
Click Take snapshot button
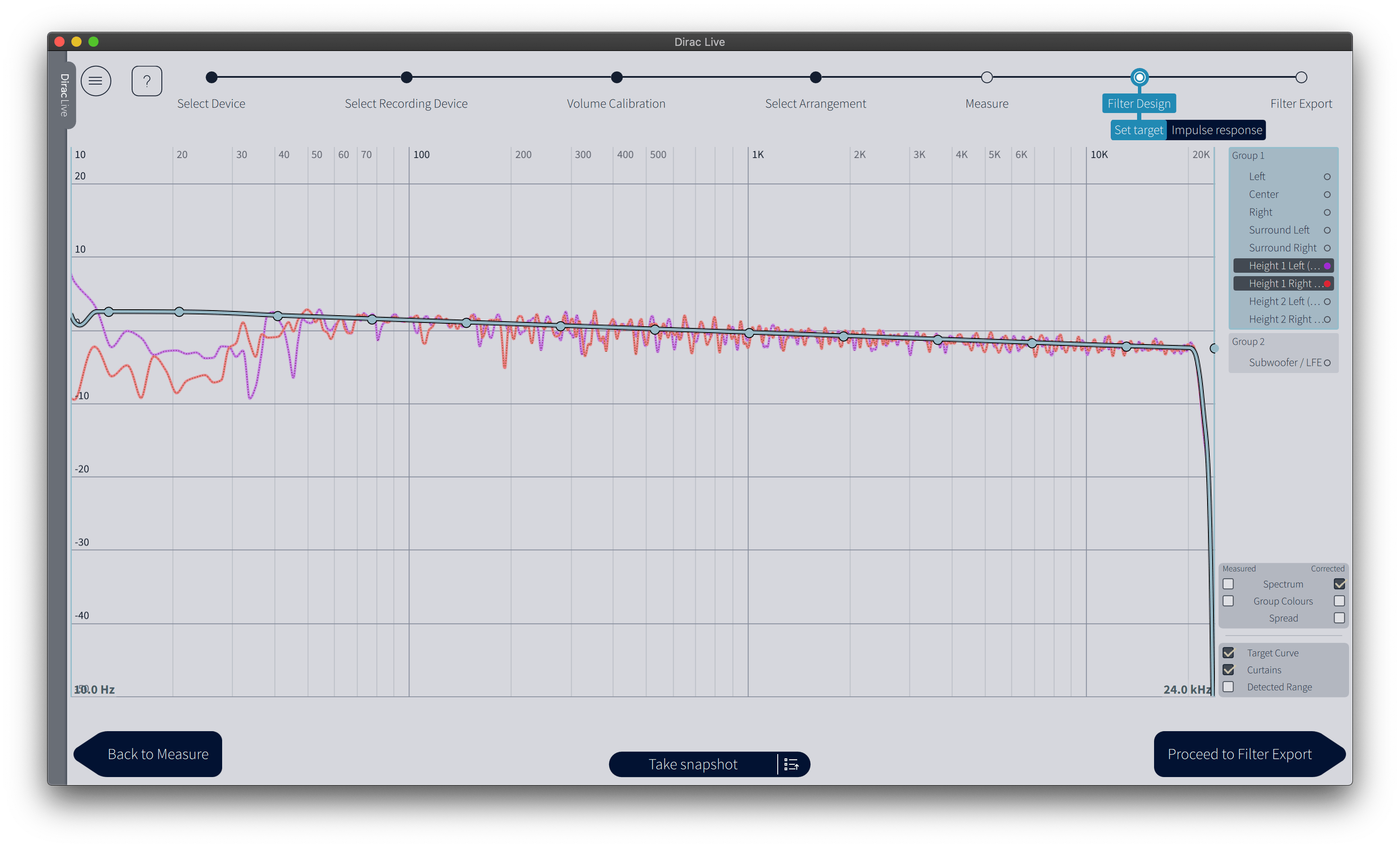693,764
